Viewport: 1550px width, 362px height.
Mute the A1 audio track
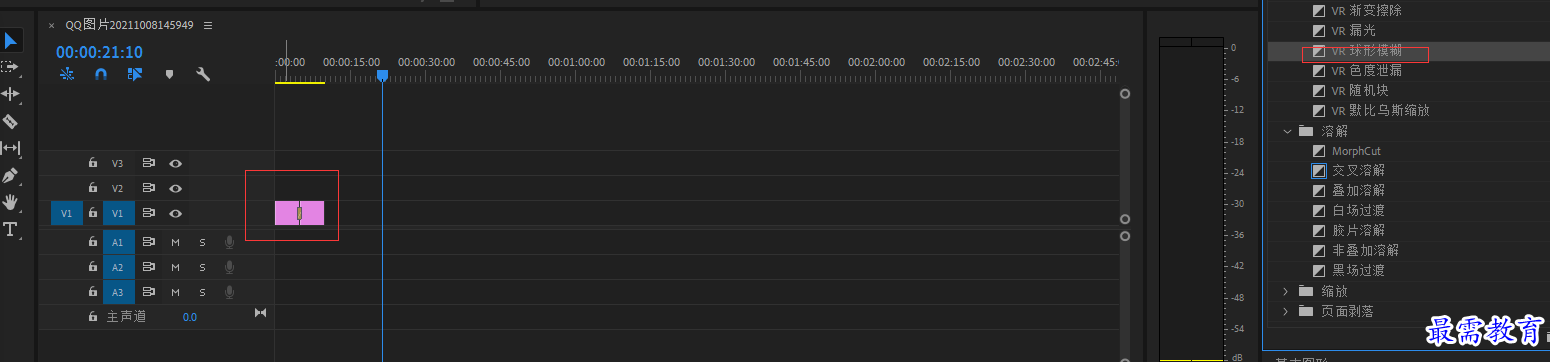coord(175,241)
